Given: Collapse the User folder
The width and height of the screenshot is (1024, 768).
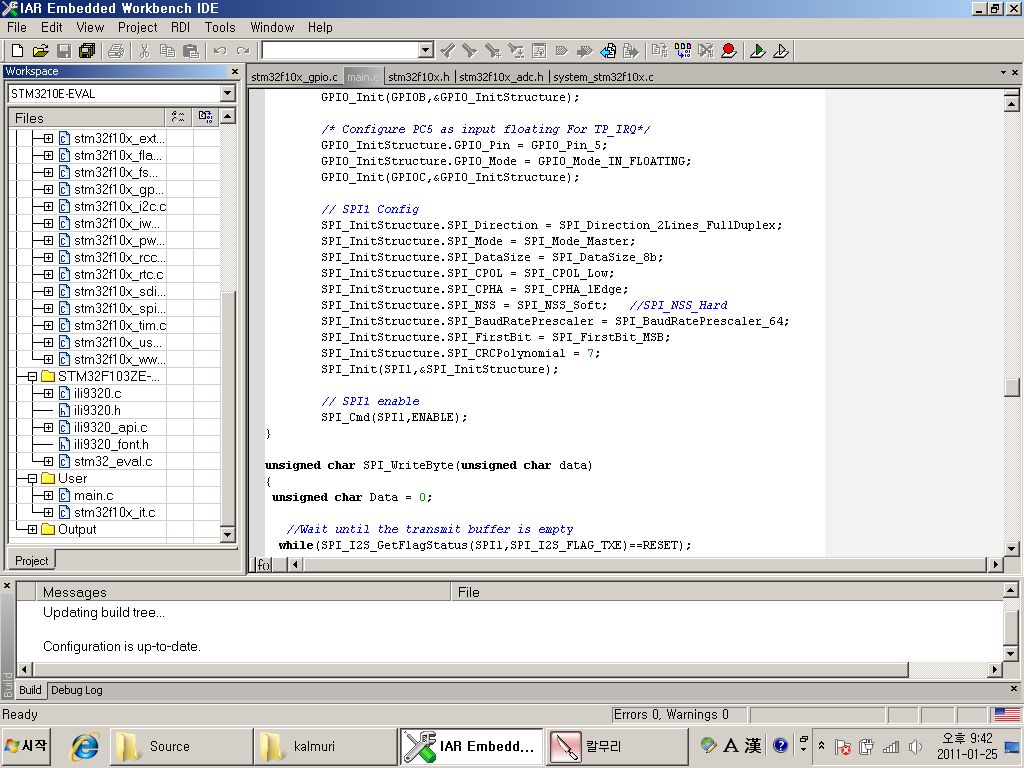Looking at the screenshot, I should (32, 479).
